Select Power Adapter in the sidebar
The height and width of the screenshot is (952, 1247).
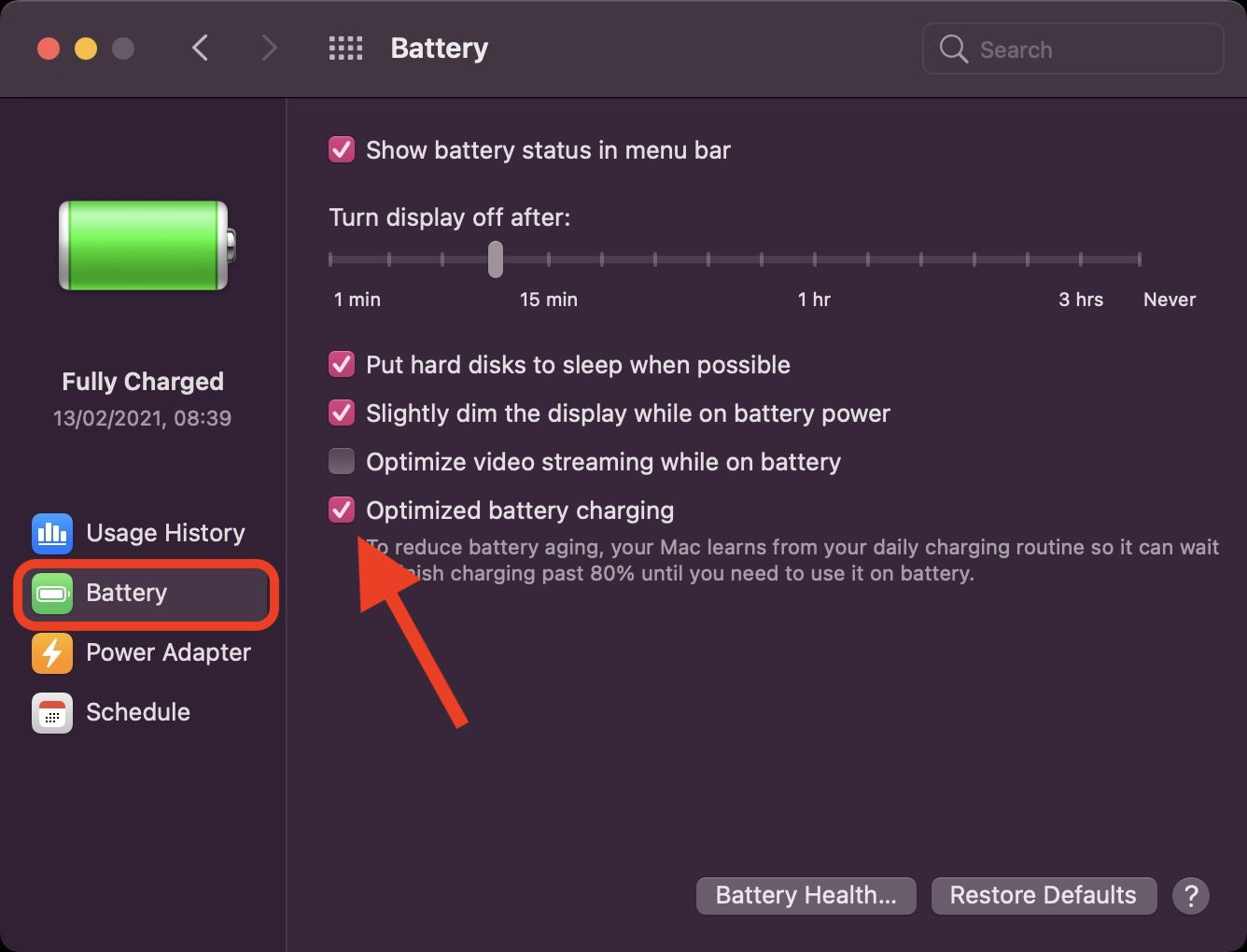tap(168, 652)
